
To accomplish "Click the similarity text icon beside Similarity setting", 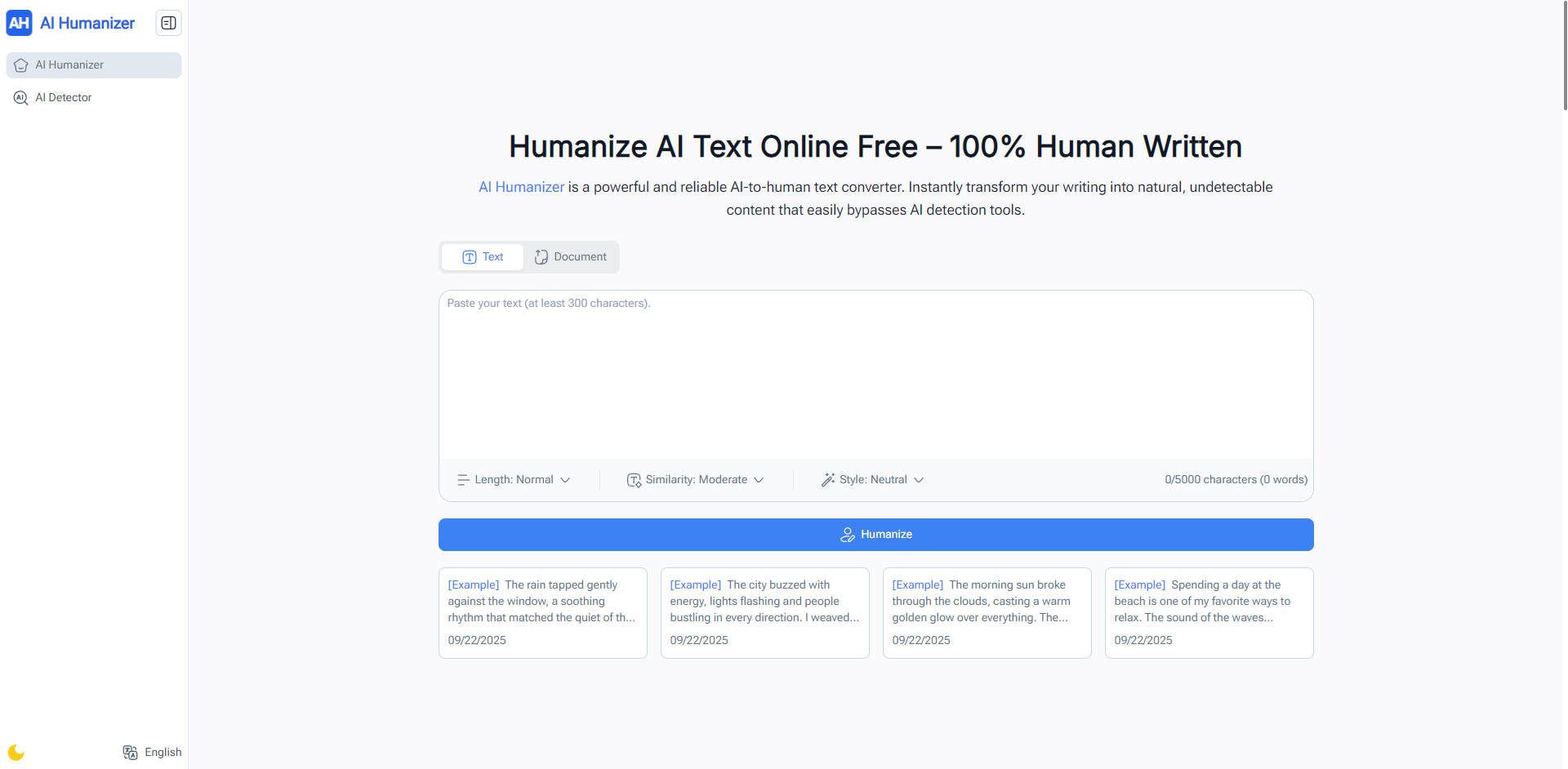I will coord(634,480).
